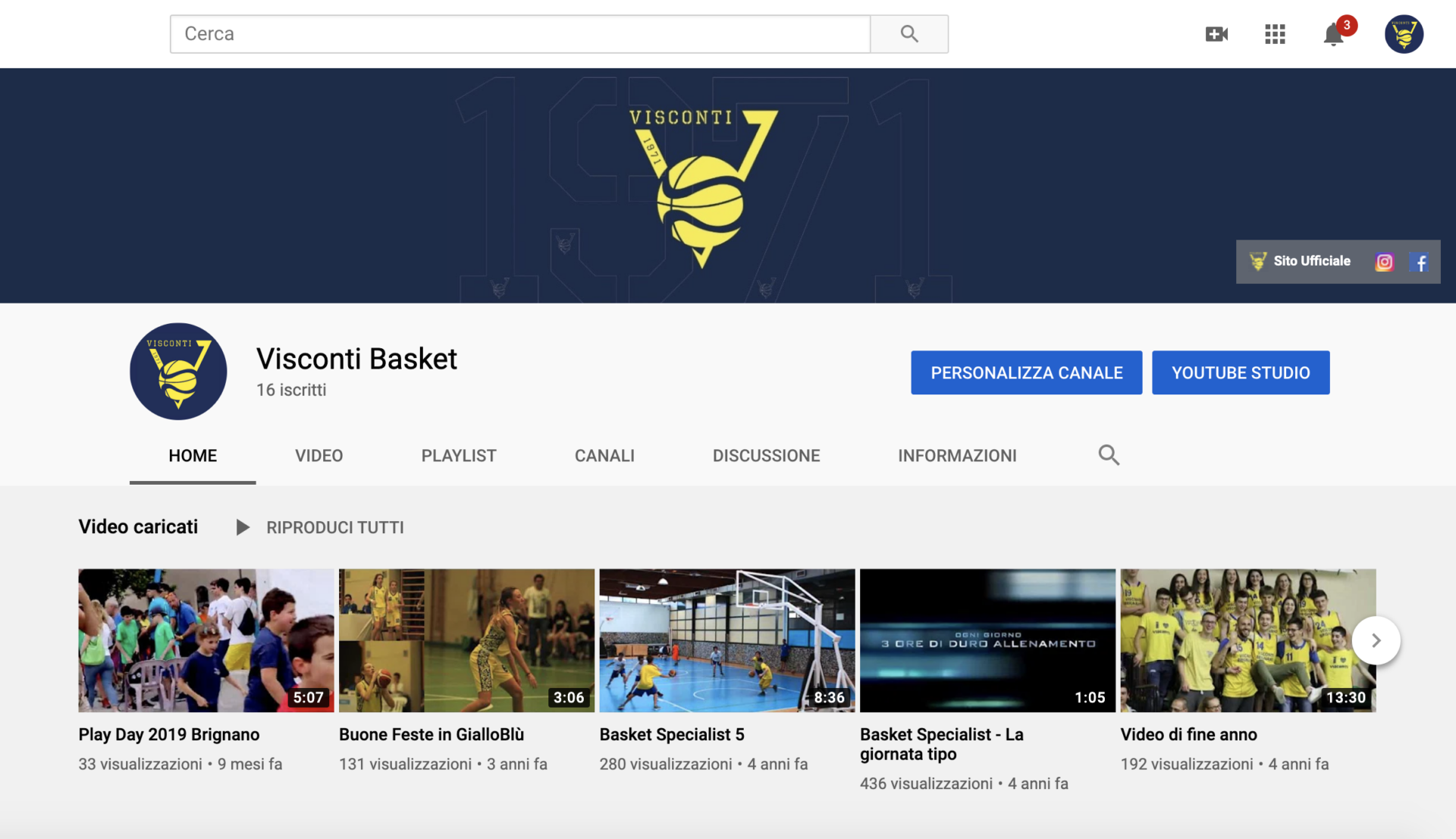Click the Basket Specialist 5 title

click(x=672, y=734)
